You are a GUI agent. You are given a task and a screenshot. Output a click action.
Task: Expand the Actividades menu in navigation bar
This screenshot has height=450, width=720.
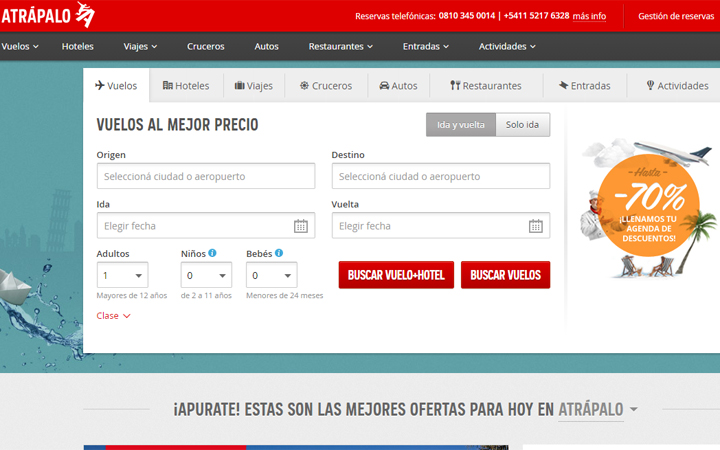pos(507,46)
